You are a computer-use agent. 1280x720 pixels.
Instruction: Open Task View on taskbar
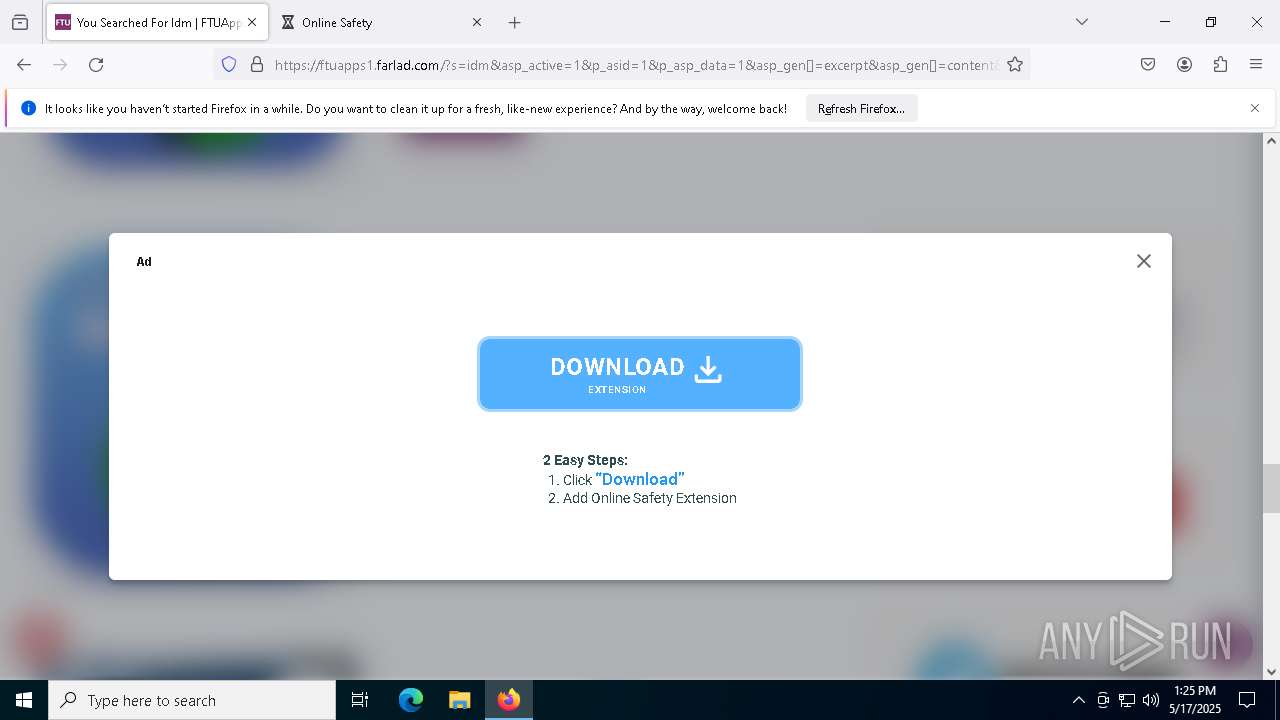(x=360, y=700)
